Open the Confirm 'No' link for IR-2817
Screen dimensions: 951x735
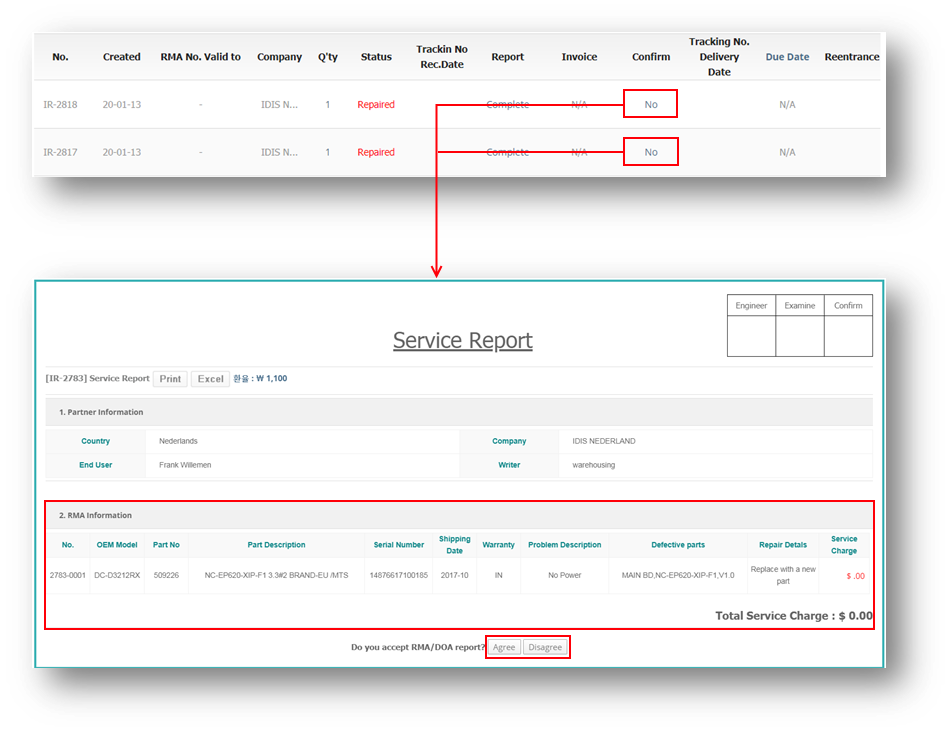click(651, 152)
